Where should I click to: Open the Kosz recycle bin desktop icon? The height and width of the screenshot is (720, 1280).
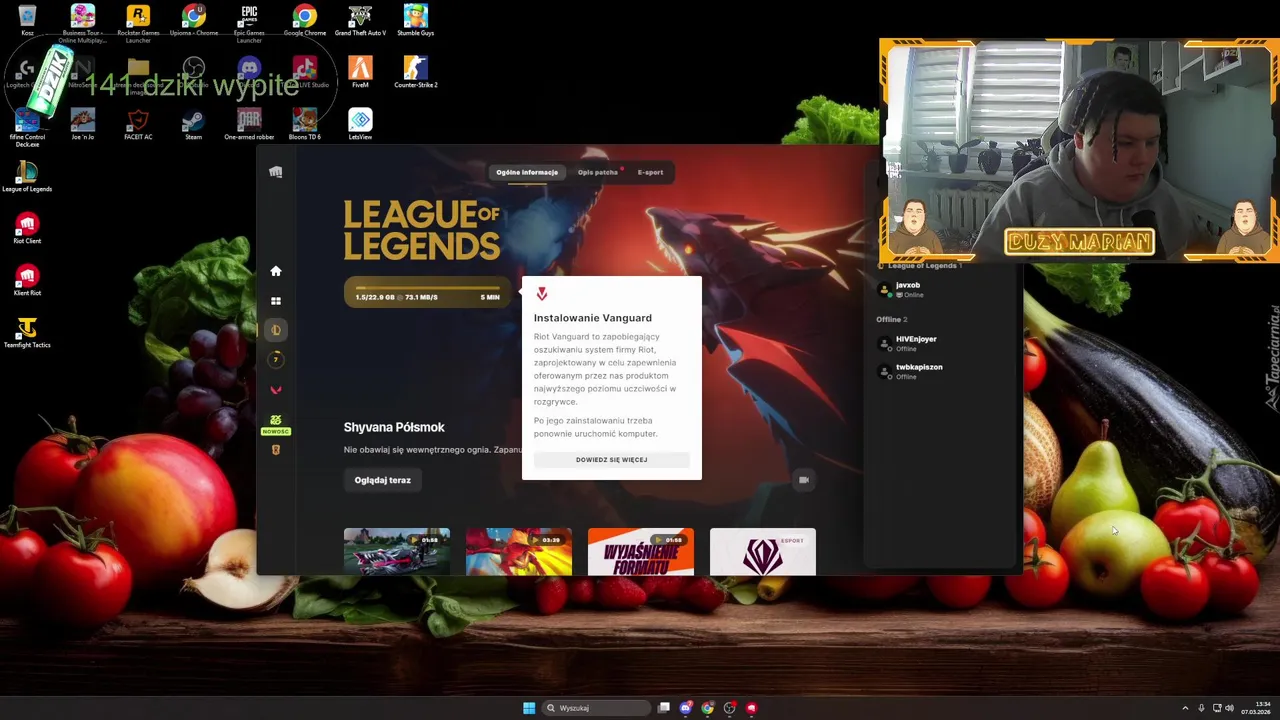pyautogui.click(x=27, y=20)
